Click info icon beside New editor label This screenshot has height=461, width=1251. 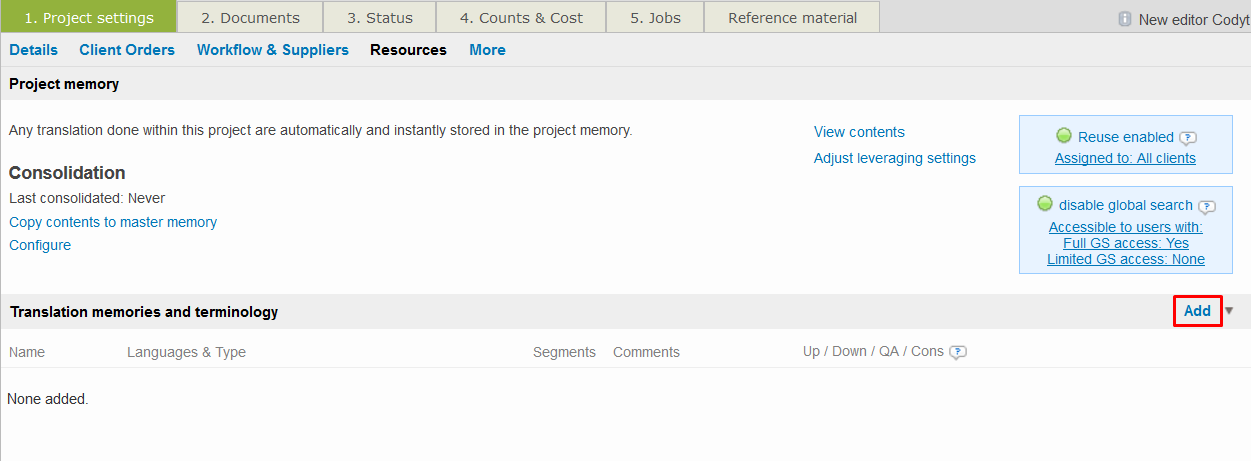(1125, 19)
